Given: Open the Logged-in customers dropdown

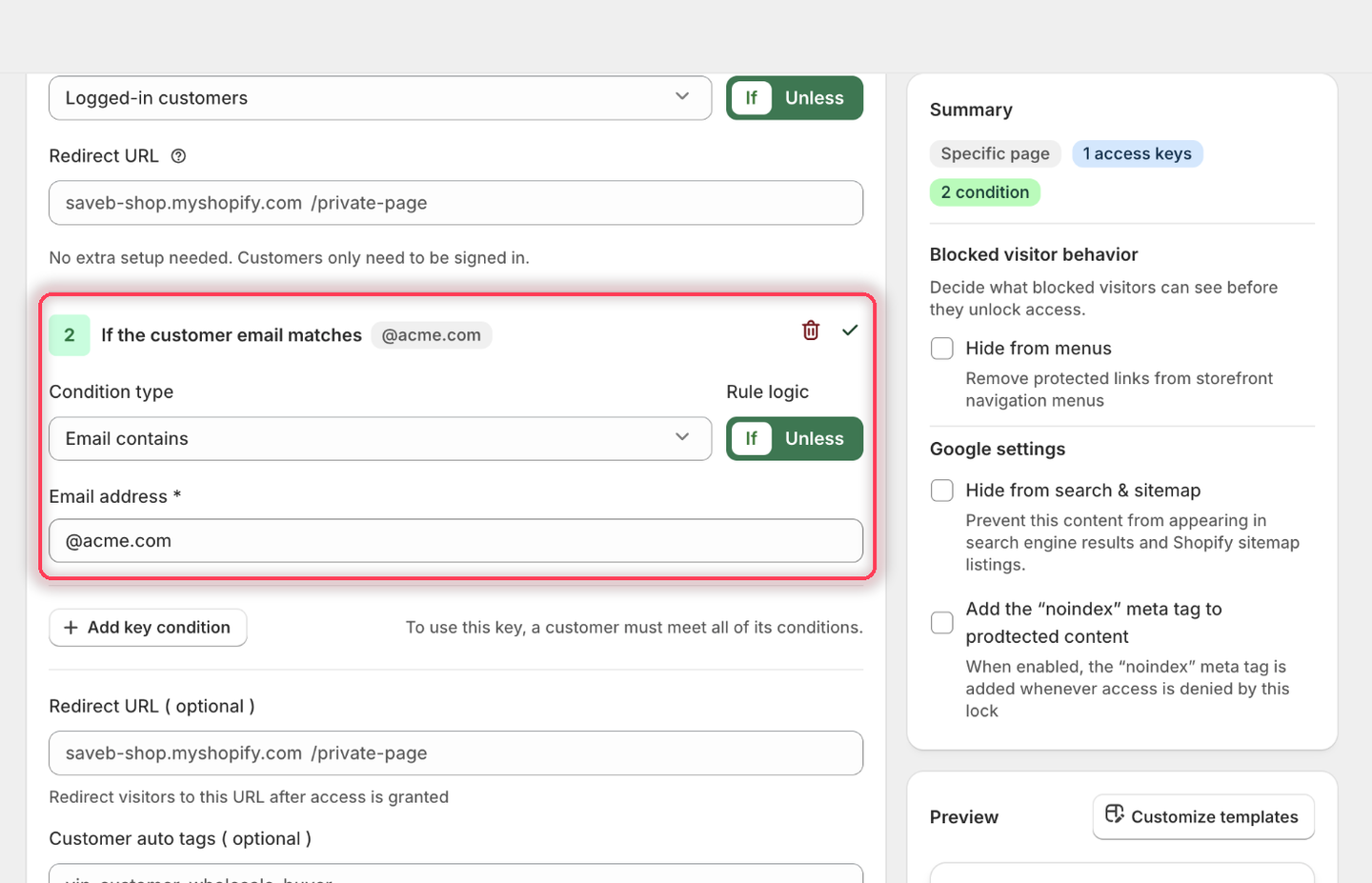Looking at the screenshot, I should 380,98.
